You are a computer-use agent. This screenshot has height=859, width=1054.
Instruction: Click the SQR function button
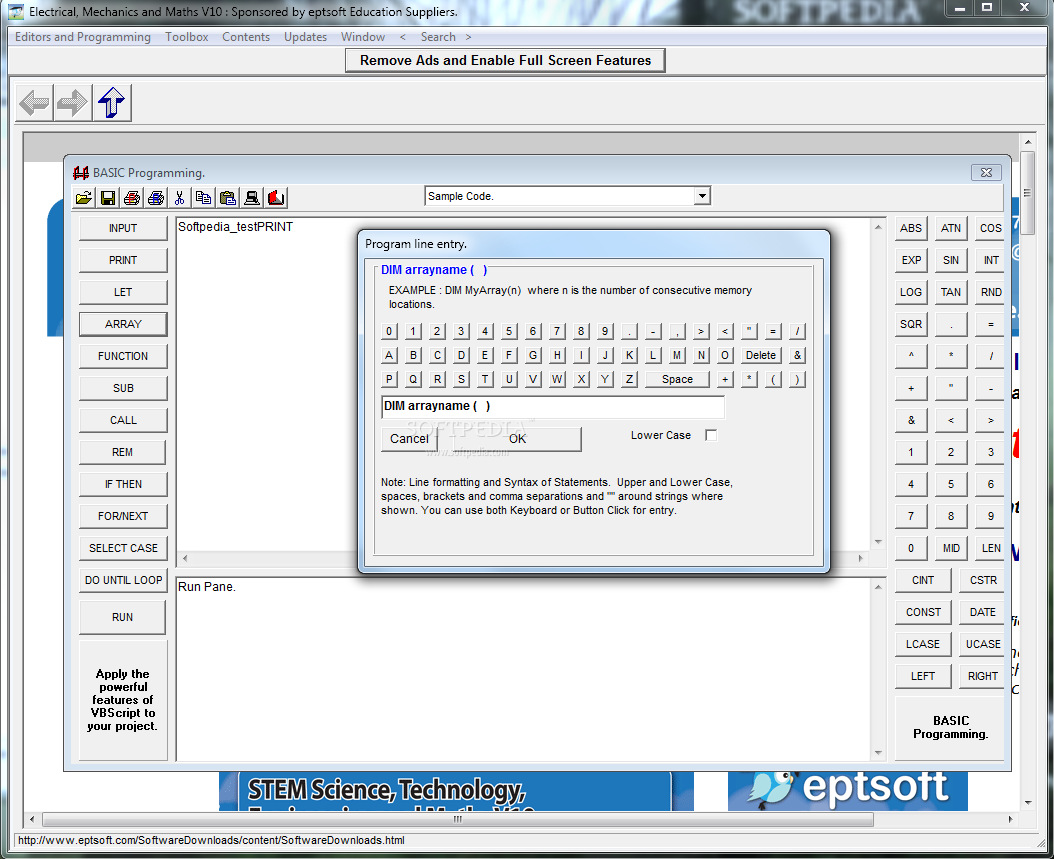pos(911,324)
